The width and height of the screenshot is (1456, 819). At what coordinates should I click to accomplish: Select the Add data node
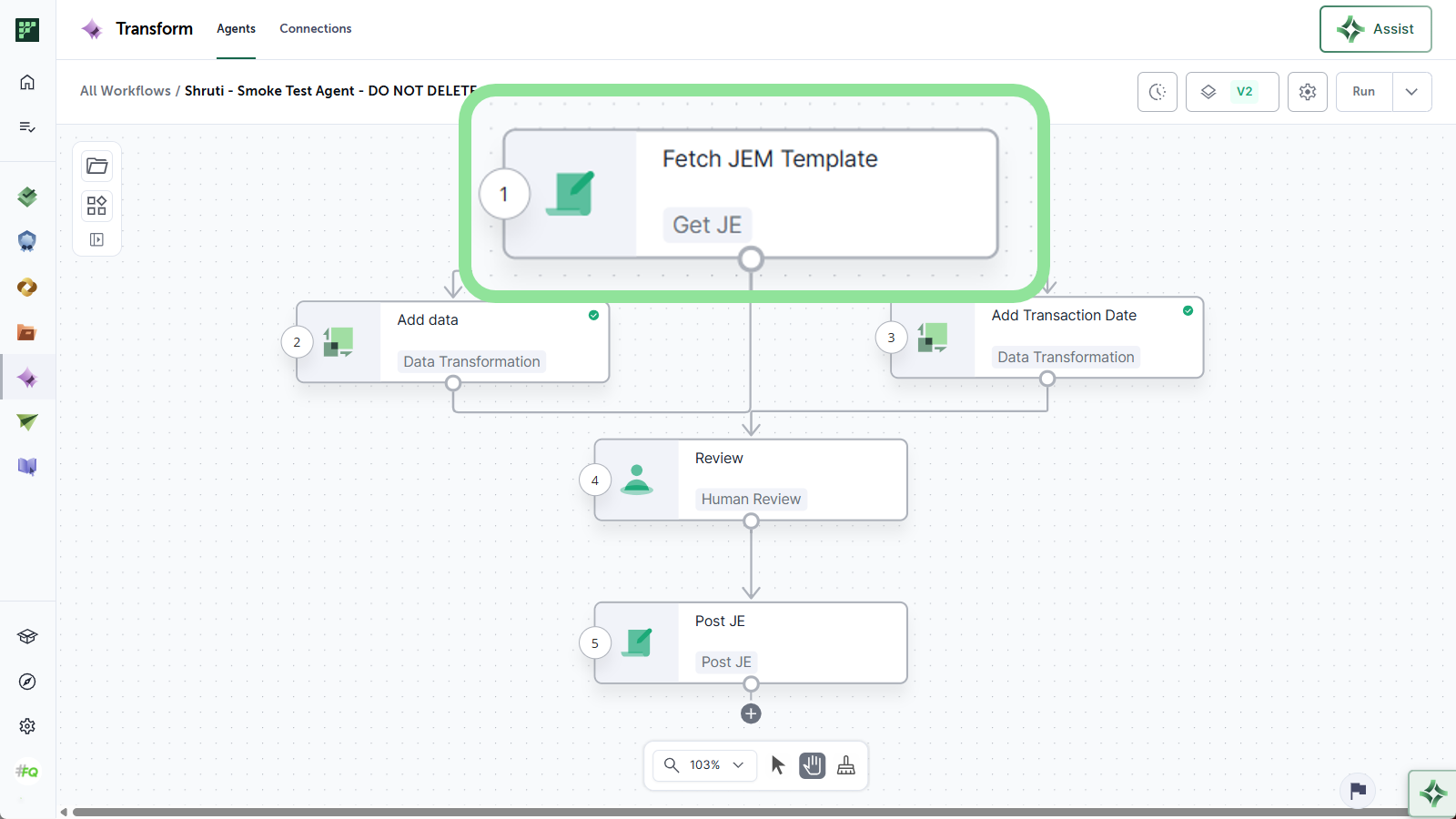click(453, 342)
